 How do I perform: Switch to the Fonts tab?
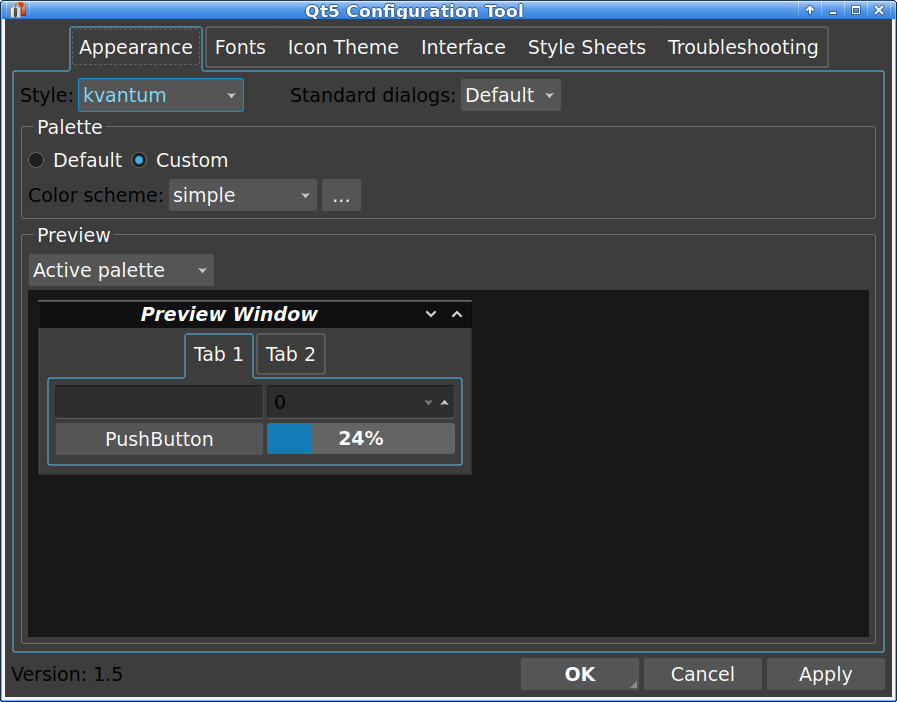[240, 47]
